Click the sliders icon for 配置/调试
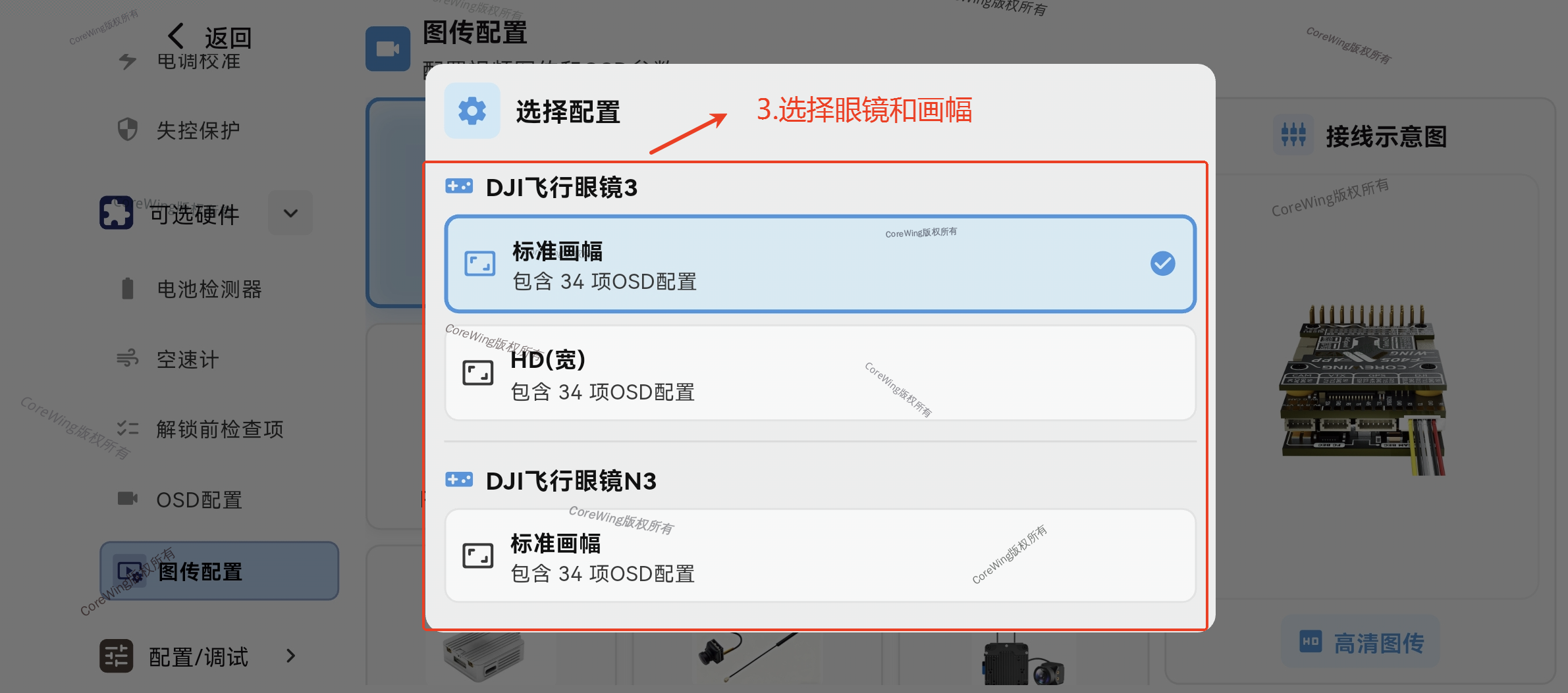Viewport: 1568px width, 693px height. coord(117,655)
